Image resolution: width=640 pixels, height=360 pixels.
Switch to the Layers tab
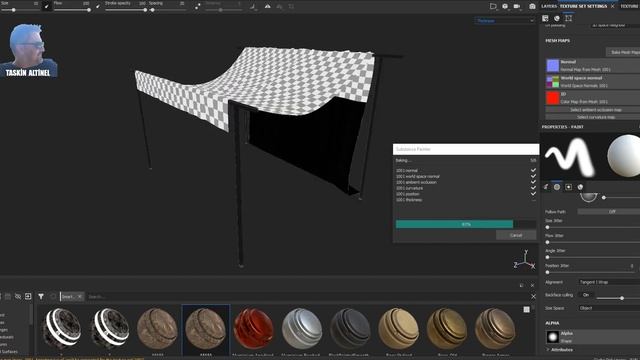pyautogui.click(x=549, y=6)
